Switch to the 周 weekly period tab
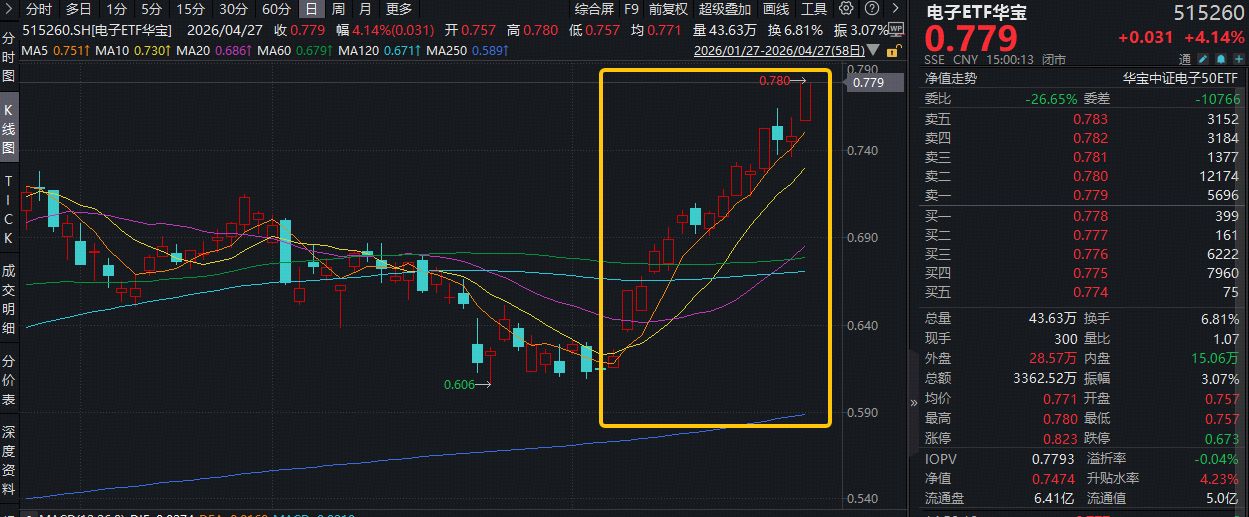This screenshot has height=517, width=1249. (340, 9)
